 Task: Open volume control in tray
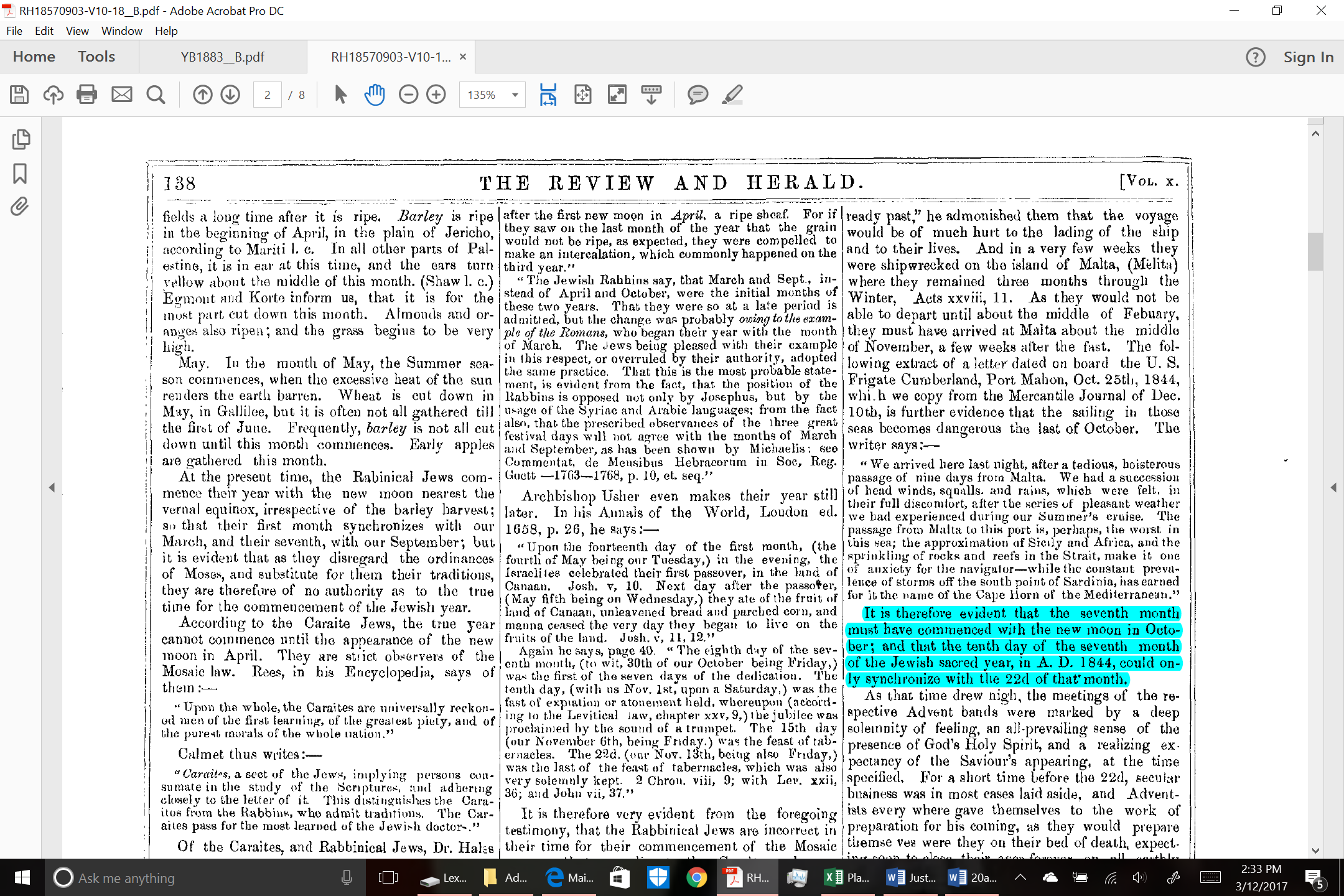(1140, 877)
